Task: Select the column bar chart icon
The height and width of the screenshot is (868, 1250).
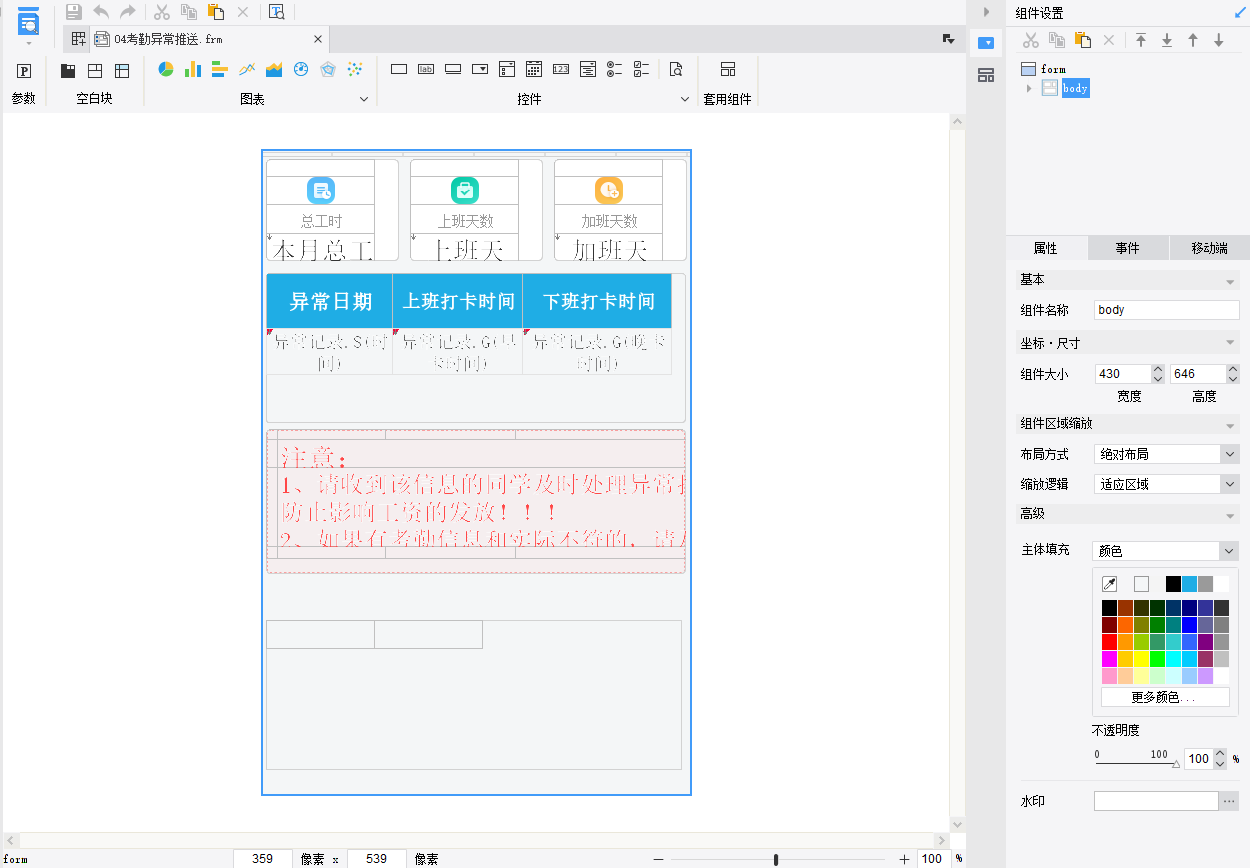Action: [x=193, y=69]
